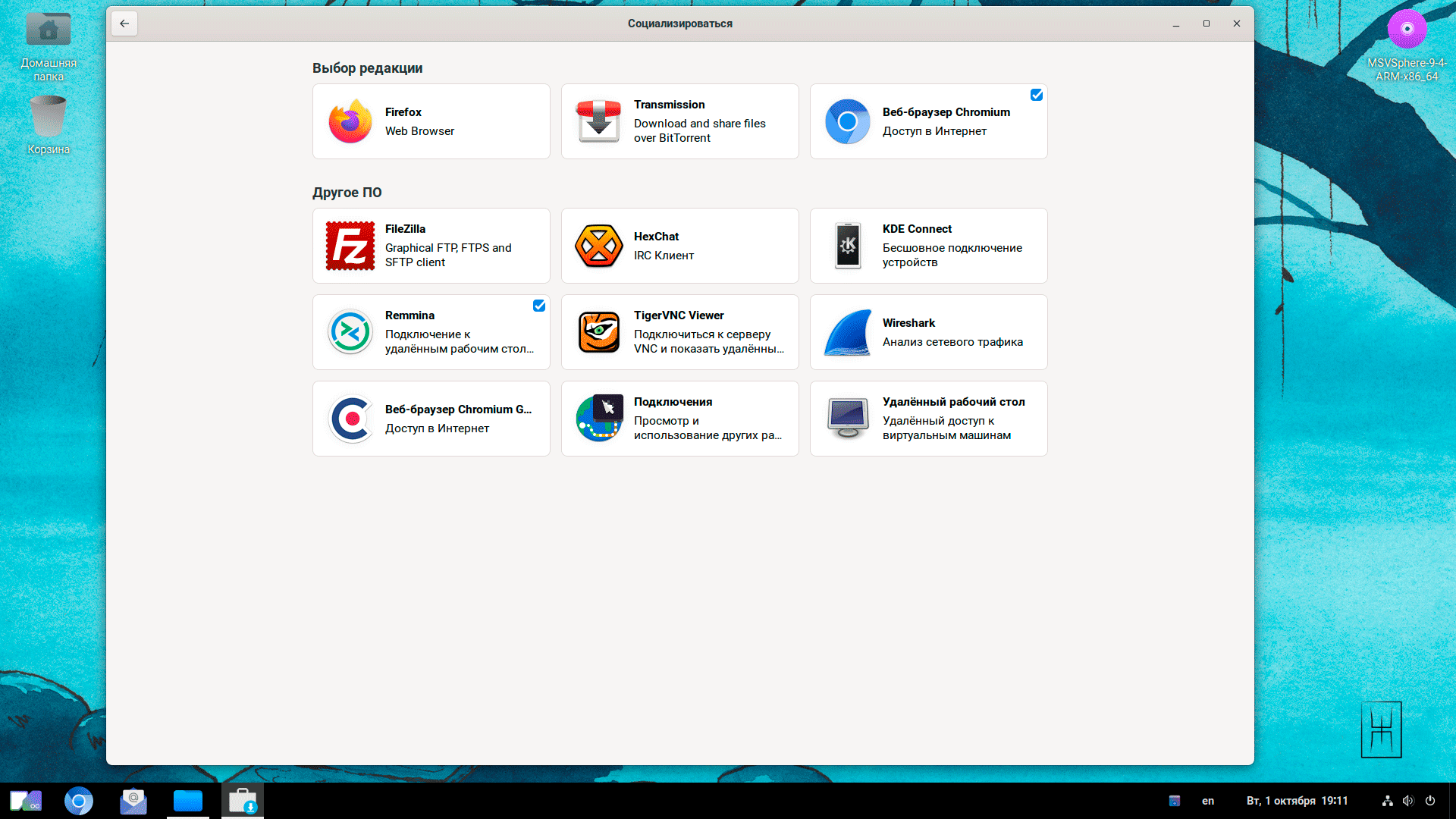Image resolution: width=1456 pixels, height=819 pixels.
Task: Click the 'HexChat' title text
Action: click(x=657, y=237)
